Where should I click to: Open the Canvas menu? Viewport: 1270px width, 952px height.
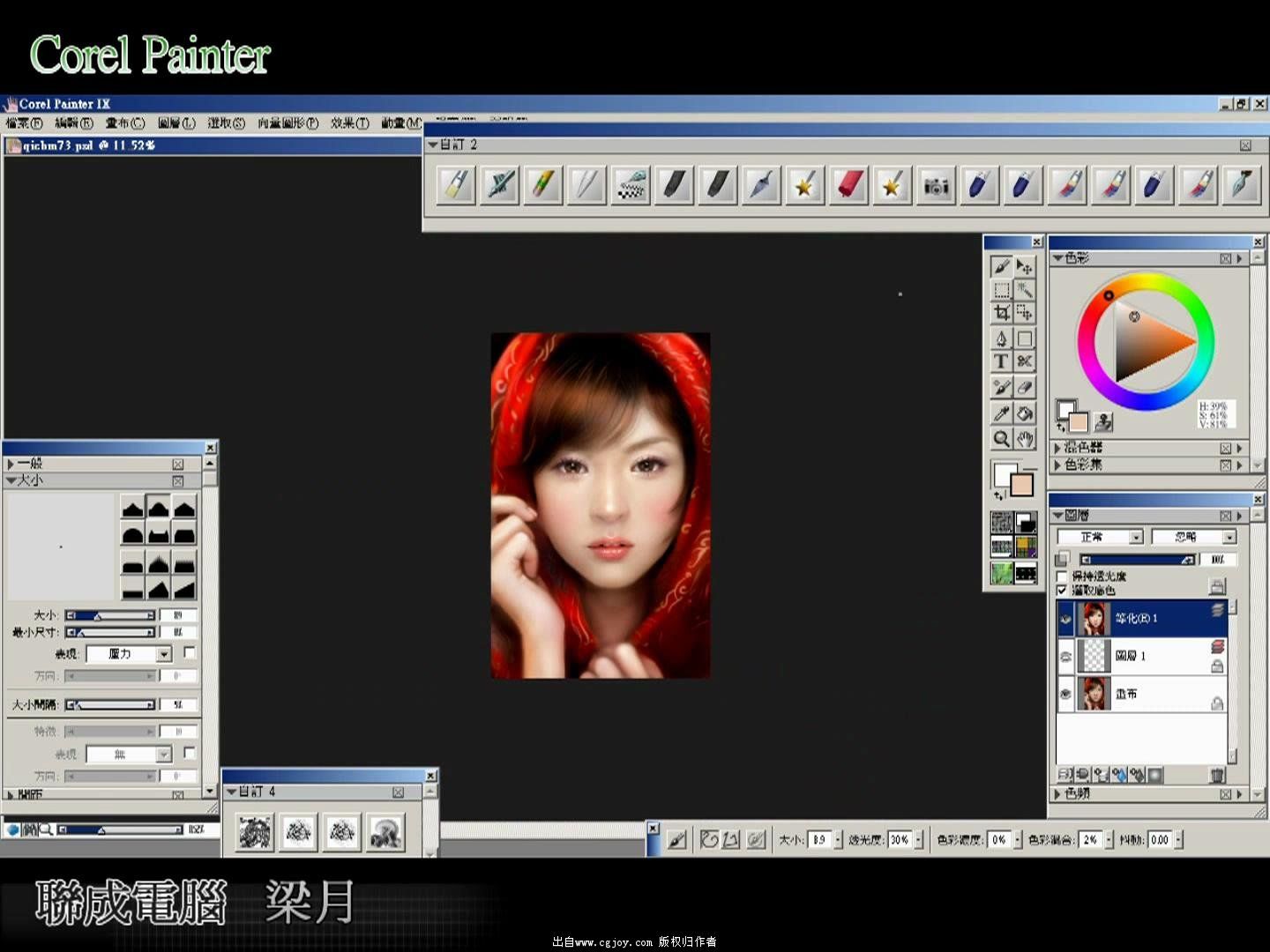tap(124, 123)
